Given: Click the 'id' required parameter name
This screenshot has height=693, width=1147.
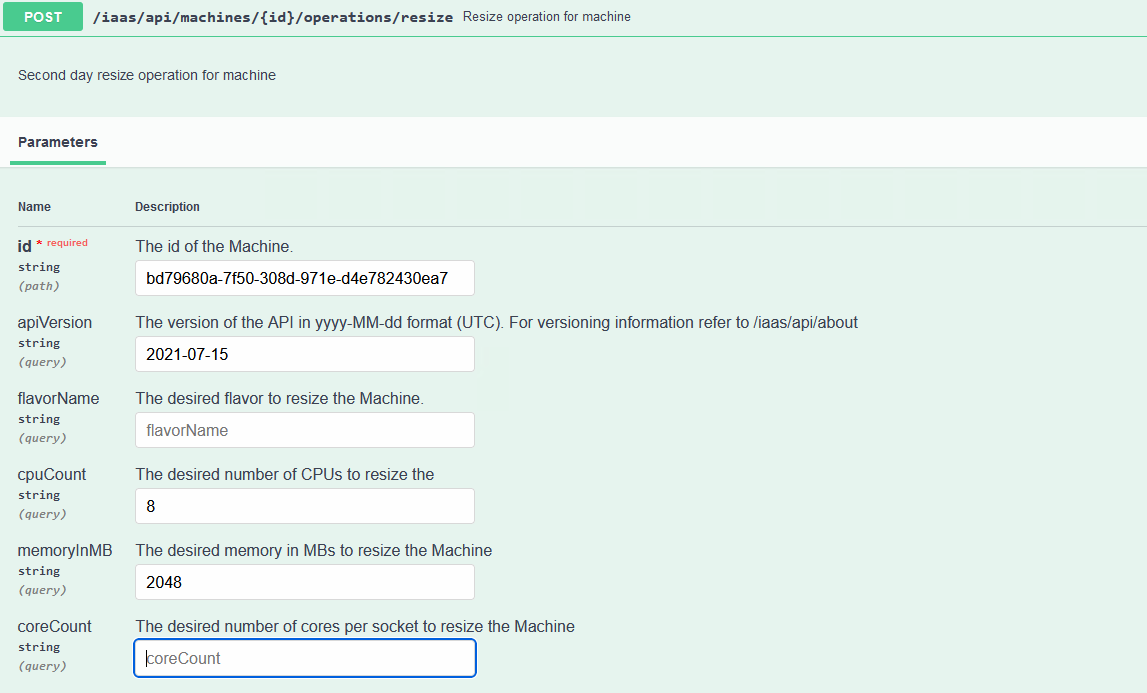Looking at the screenshot, I should click(x=25, y=246).
